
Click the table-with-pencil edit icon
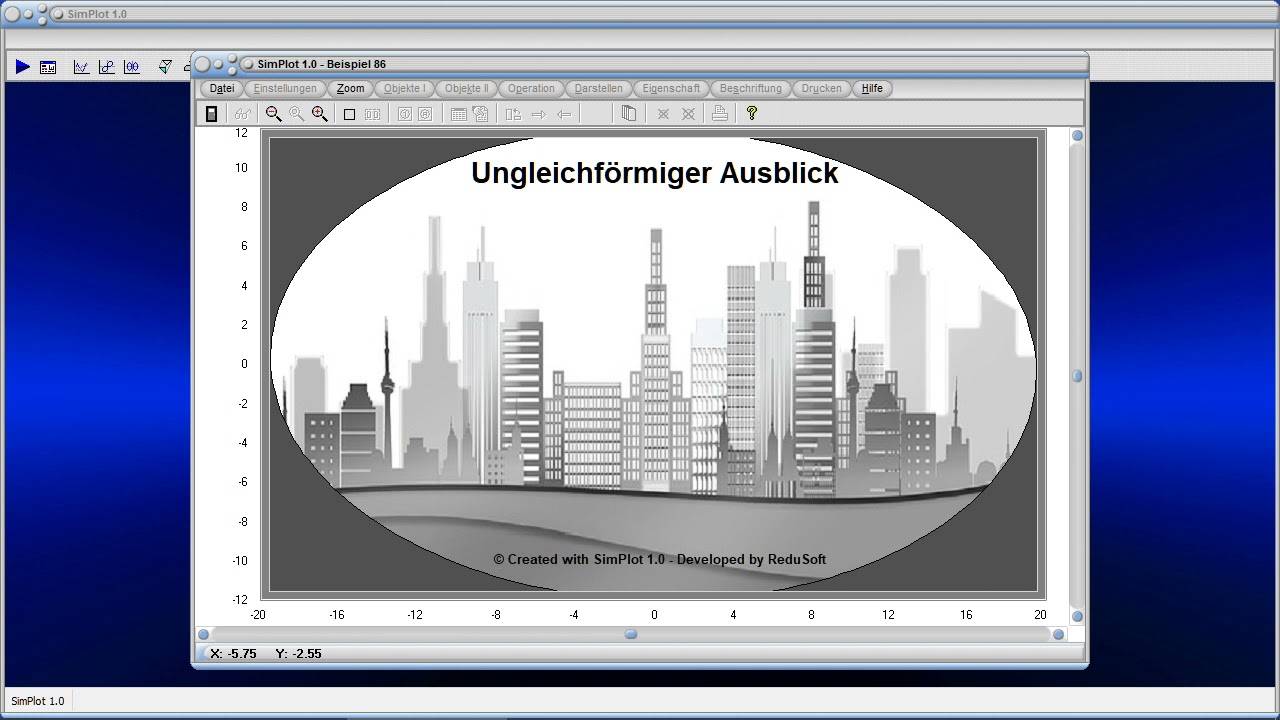tap(480, 114)
